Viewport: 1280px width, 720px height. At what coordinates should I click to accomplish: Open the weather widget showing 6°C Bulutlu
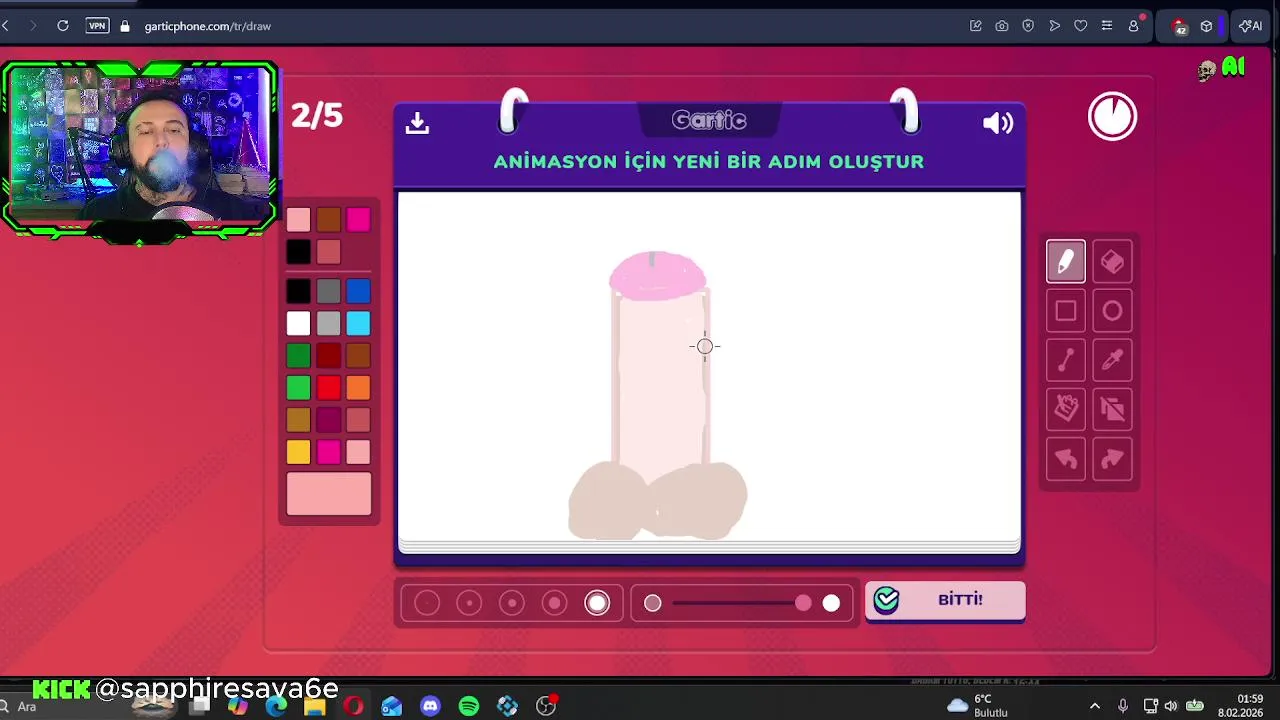coord(978,706)
